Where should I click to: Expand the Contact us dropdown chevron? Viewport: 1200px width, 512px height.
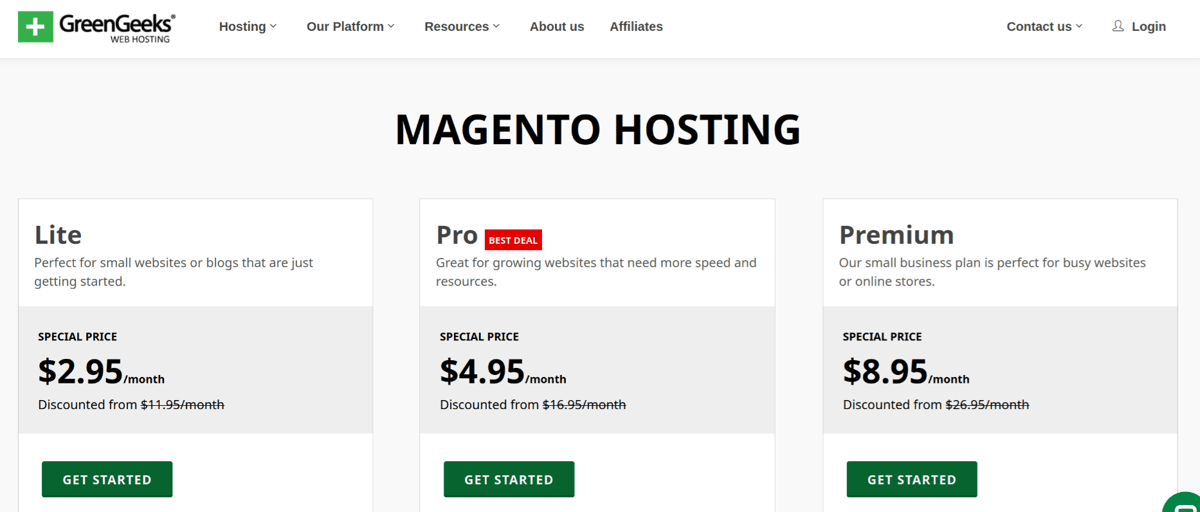1079,26
